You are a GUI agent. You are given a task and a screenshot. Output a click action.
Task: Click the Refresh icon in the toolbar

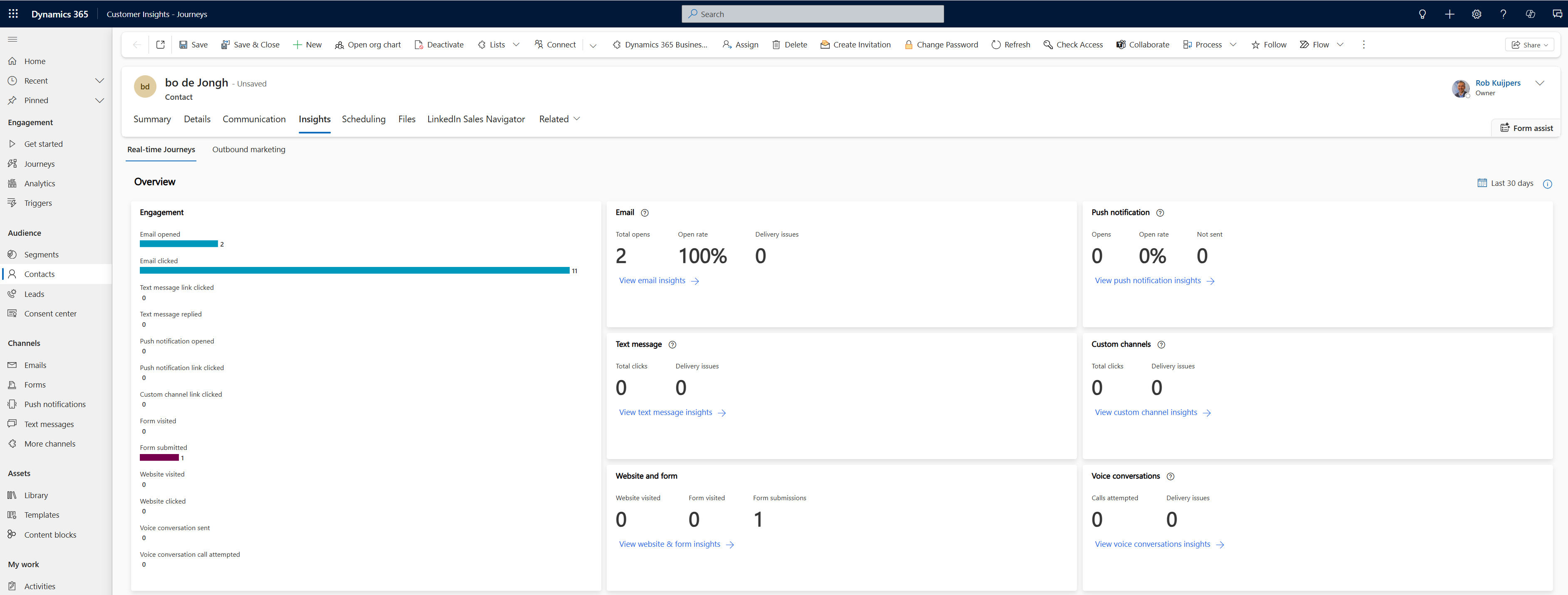click(1010, 44)
